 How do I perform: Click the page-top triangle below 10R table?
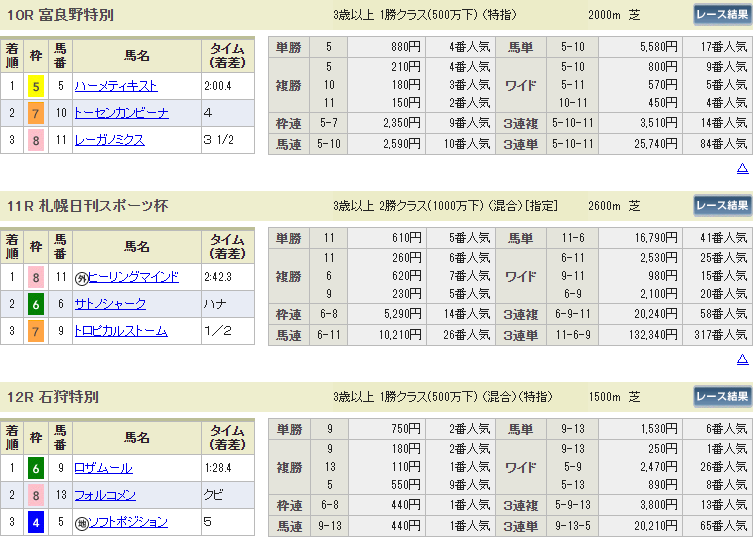pos(742,168)
